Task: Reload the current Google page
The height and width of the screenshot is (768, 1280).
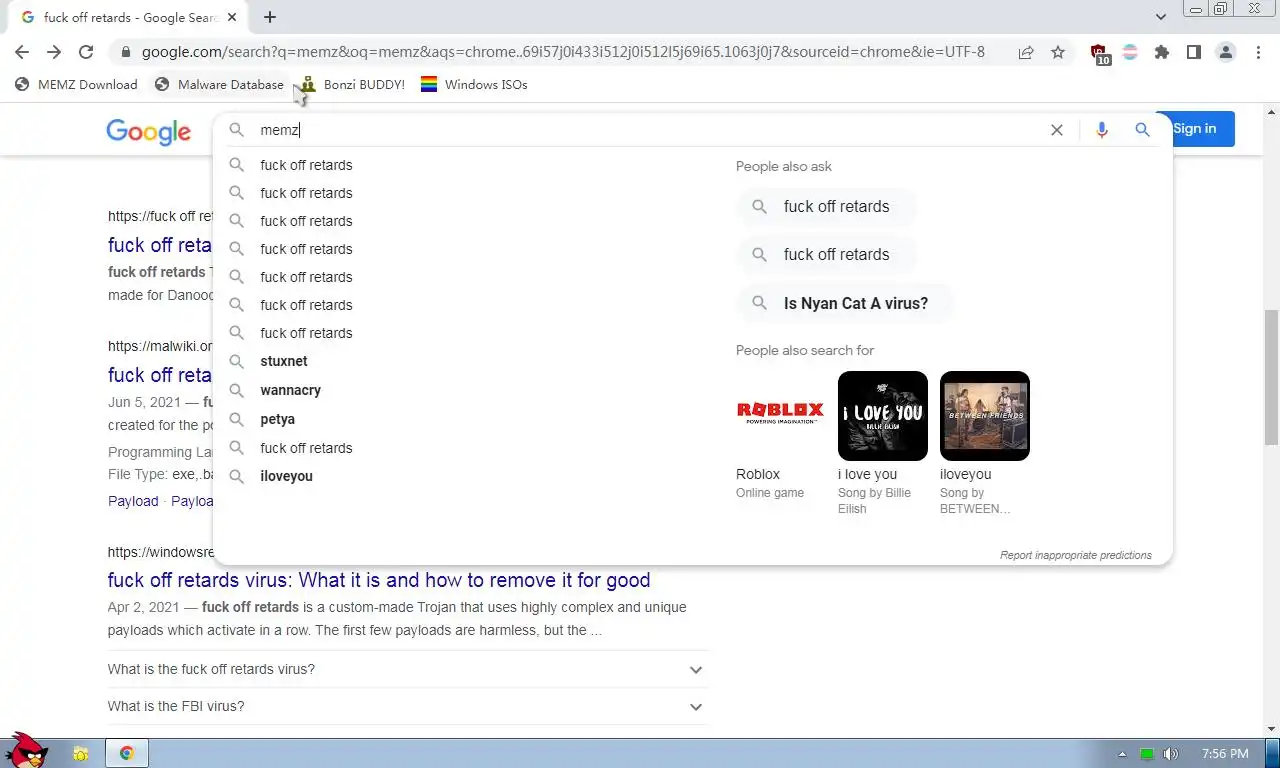Action: (86, 52)
